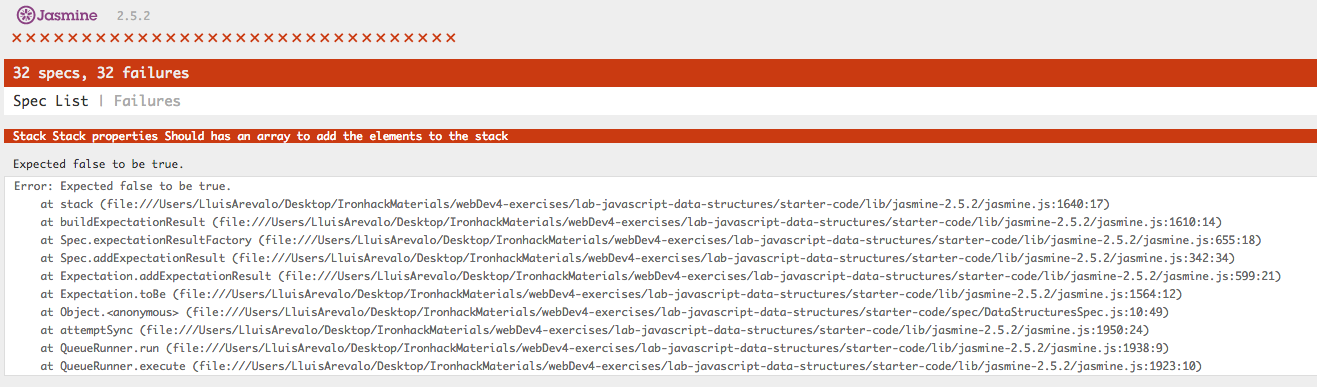Open 'Should has an array to add' spec link
This screenshot has height=387, width=1317.
337,137
